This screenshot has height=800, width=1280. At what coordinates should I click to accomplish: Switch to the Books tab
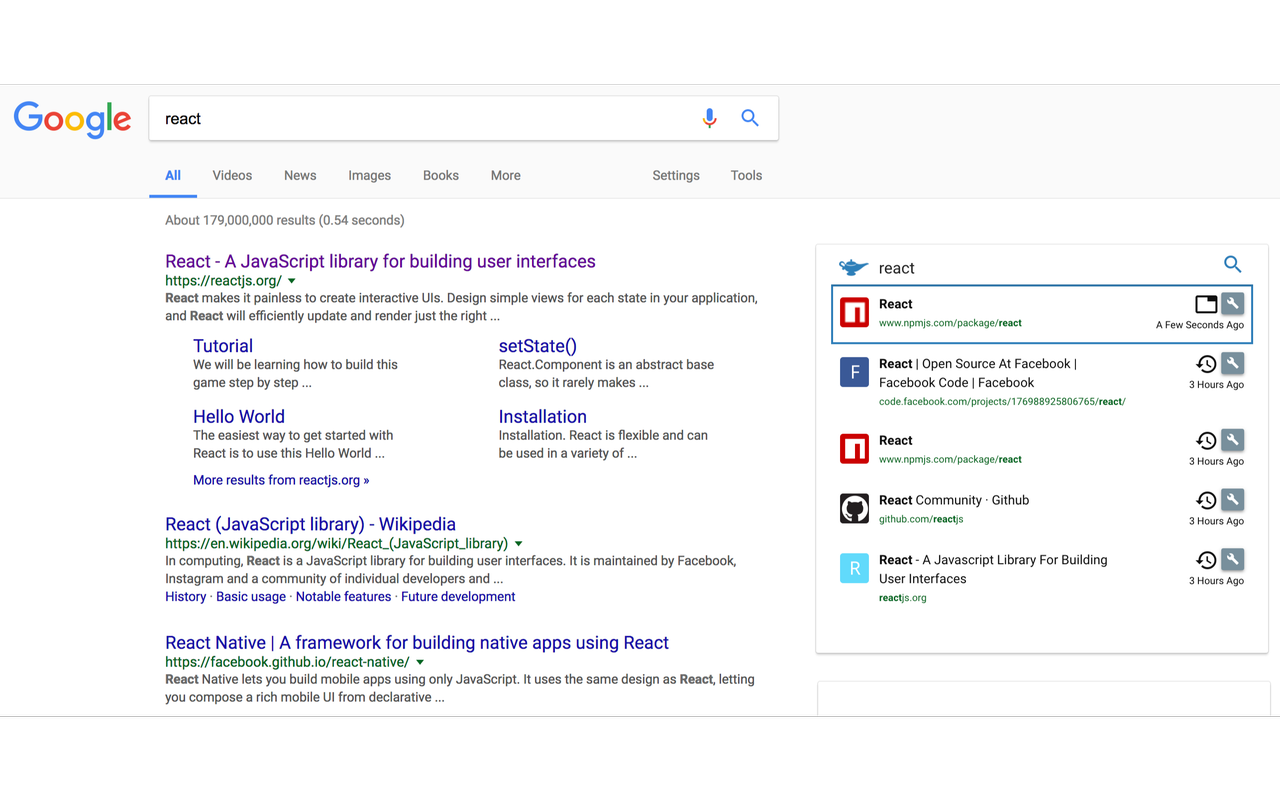[x=440, y=175]
